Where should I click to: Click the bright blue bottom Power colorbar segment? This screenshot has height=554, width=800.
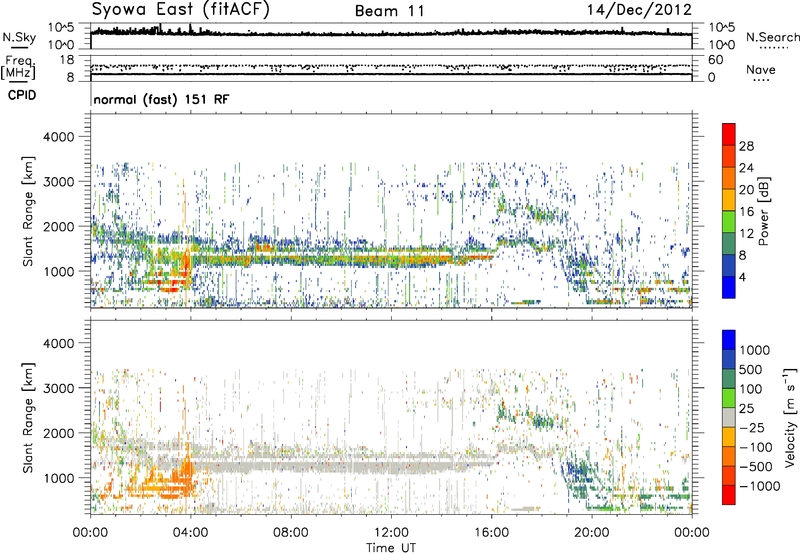coord(729,287)
